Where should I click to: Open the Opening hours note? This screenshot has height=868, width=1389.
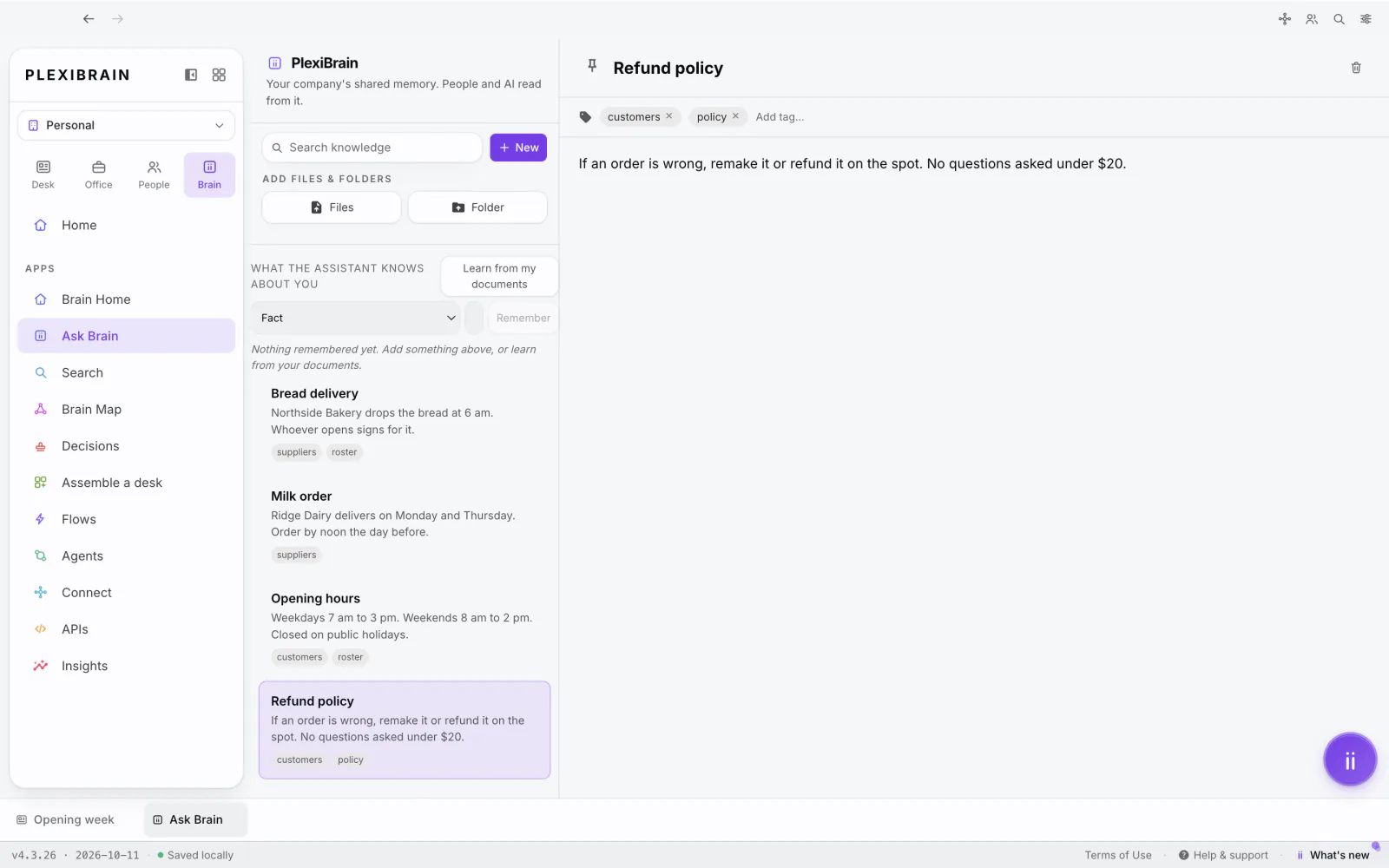pos(405,628)
